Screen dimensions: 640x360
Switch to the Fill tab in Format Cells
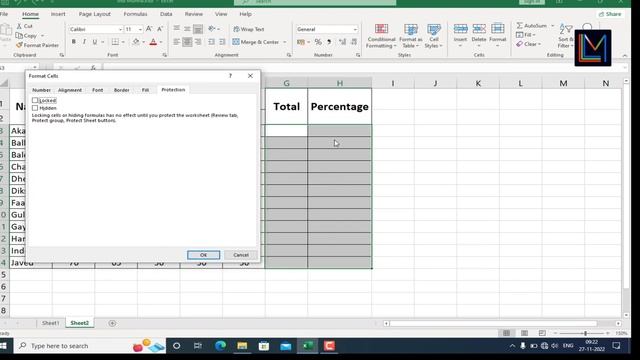145,90
